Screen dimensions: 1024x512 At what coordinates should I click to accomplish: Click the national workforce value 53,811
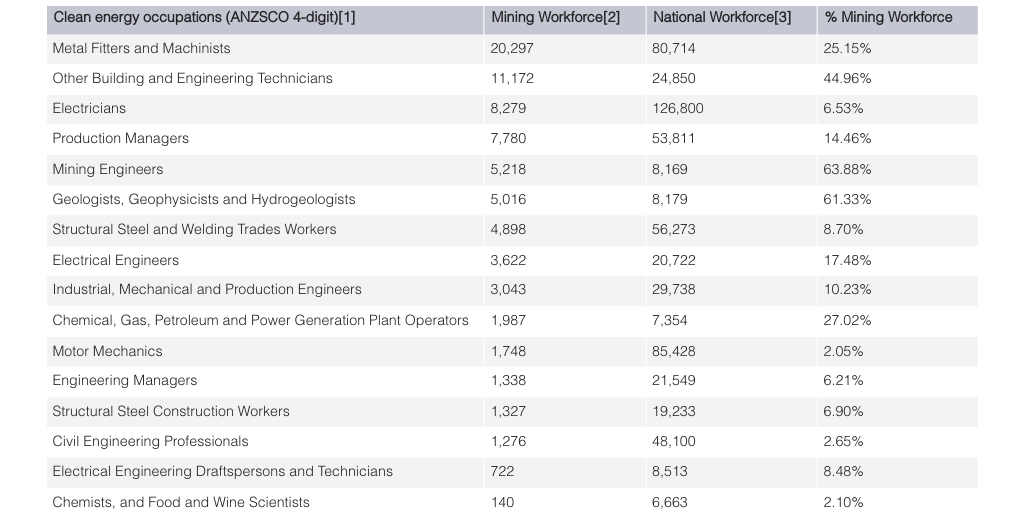pos(673,138)
